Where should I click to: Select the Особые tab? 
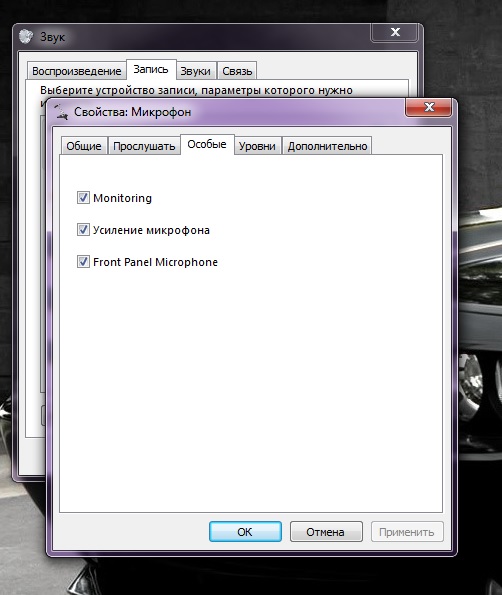[207, 144]
